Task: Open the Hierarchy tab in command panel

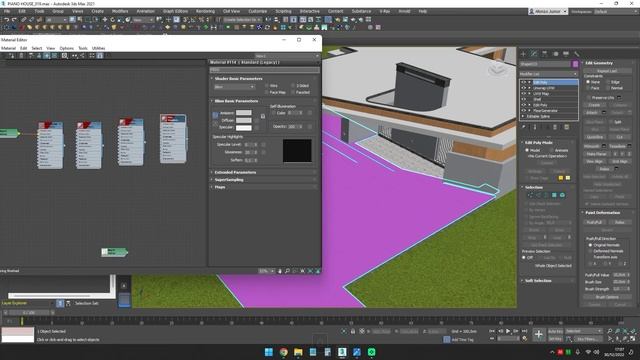Action: tap(544, 54)
